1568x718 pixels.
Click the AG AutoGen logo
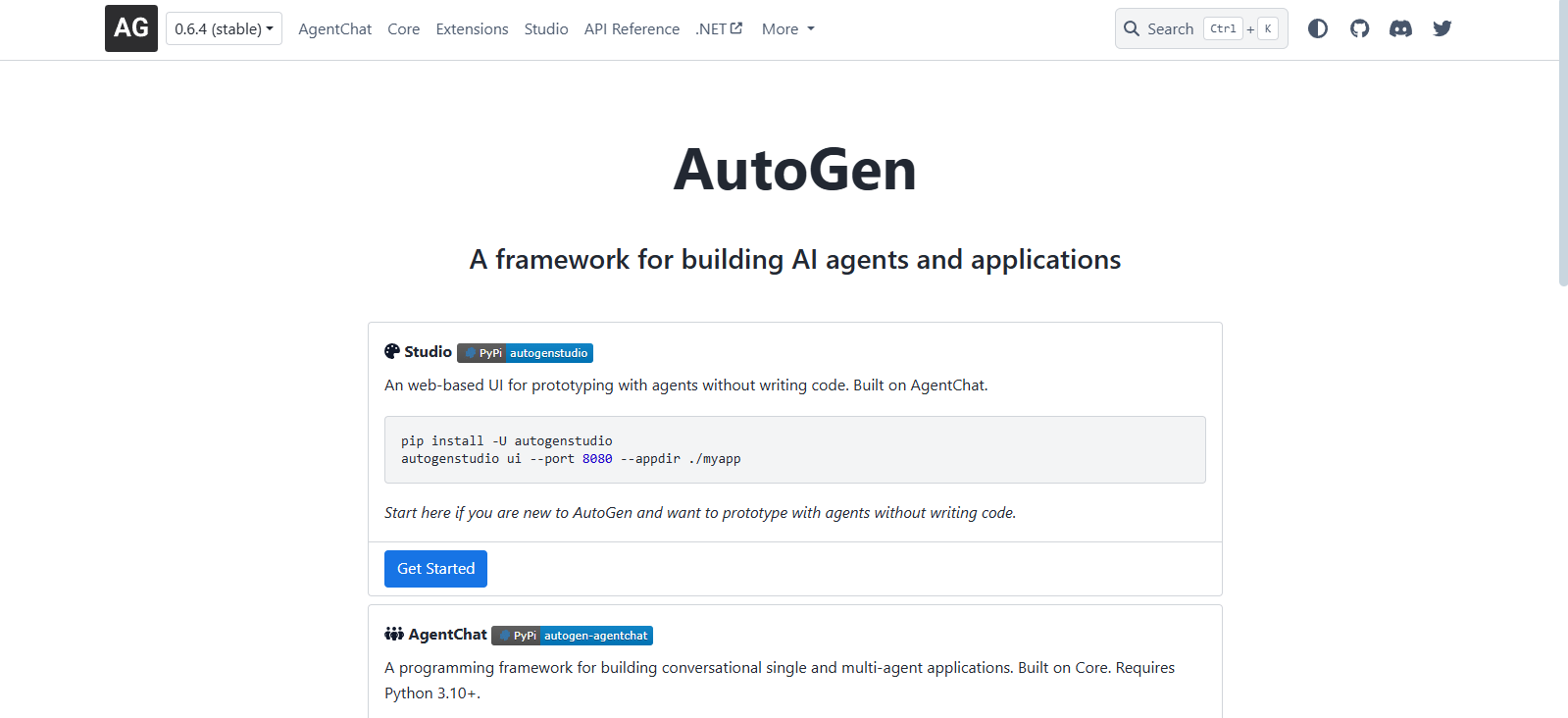(131, 28)
